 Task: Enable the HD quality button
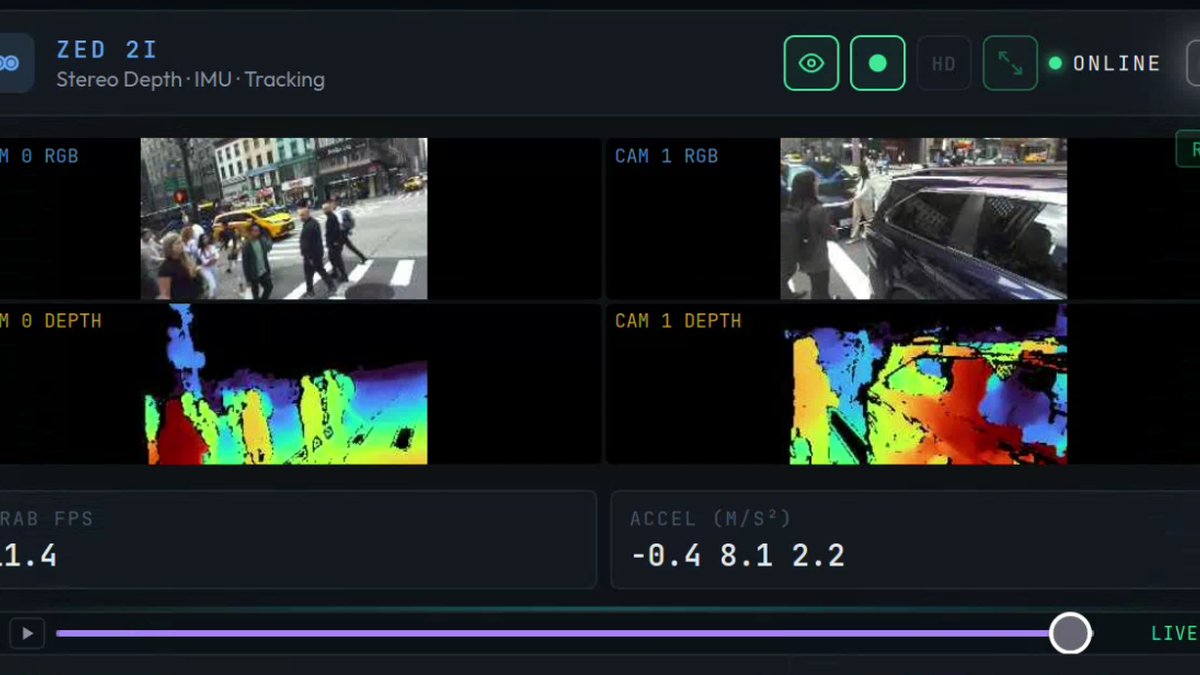click(x=944, y=63)
